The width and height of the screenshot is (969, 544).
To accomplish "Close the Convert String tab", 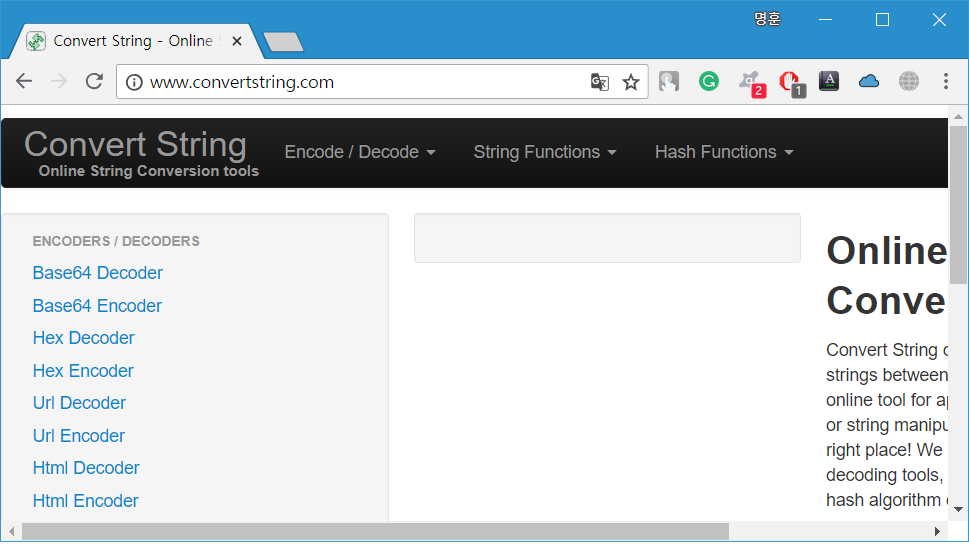I will tap(237, 41).
